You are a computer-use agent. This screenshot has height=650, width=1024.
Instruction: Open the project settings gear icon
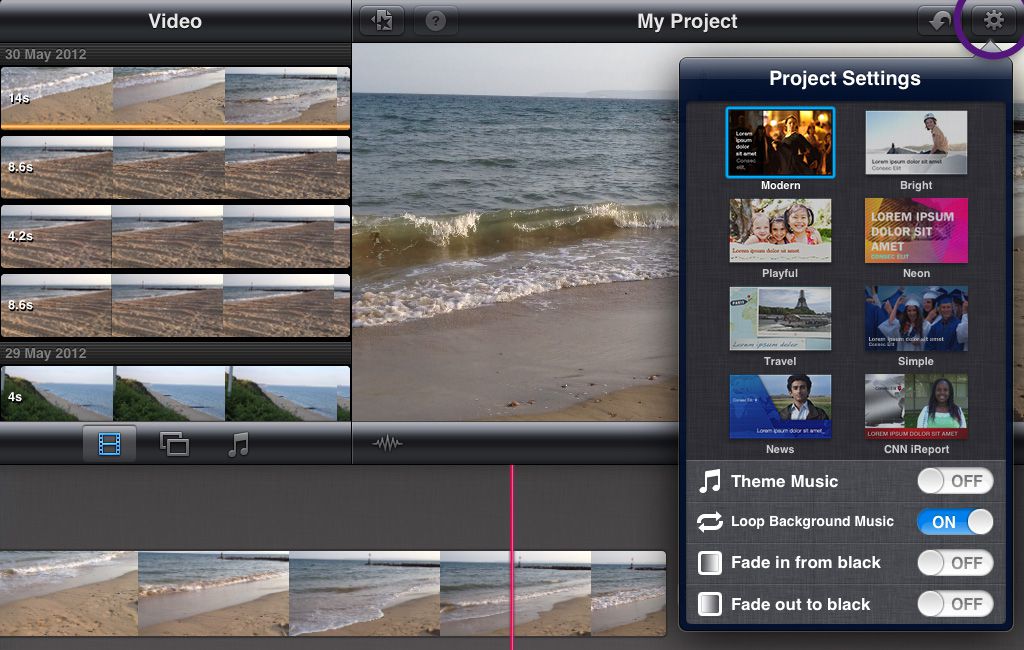pyautogui.click(x=993, y=21)
